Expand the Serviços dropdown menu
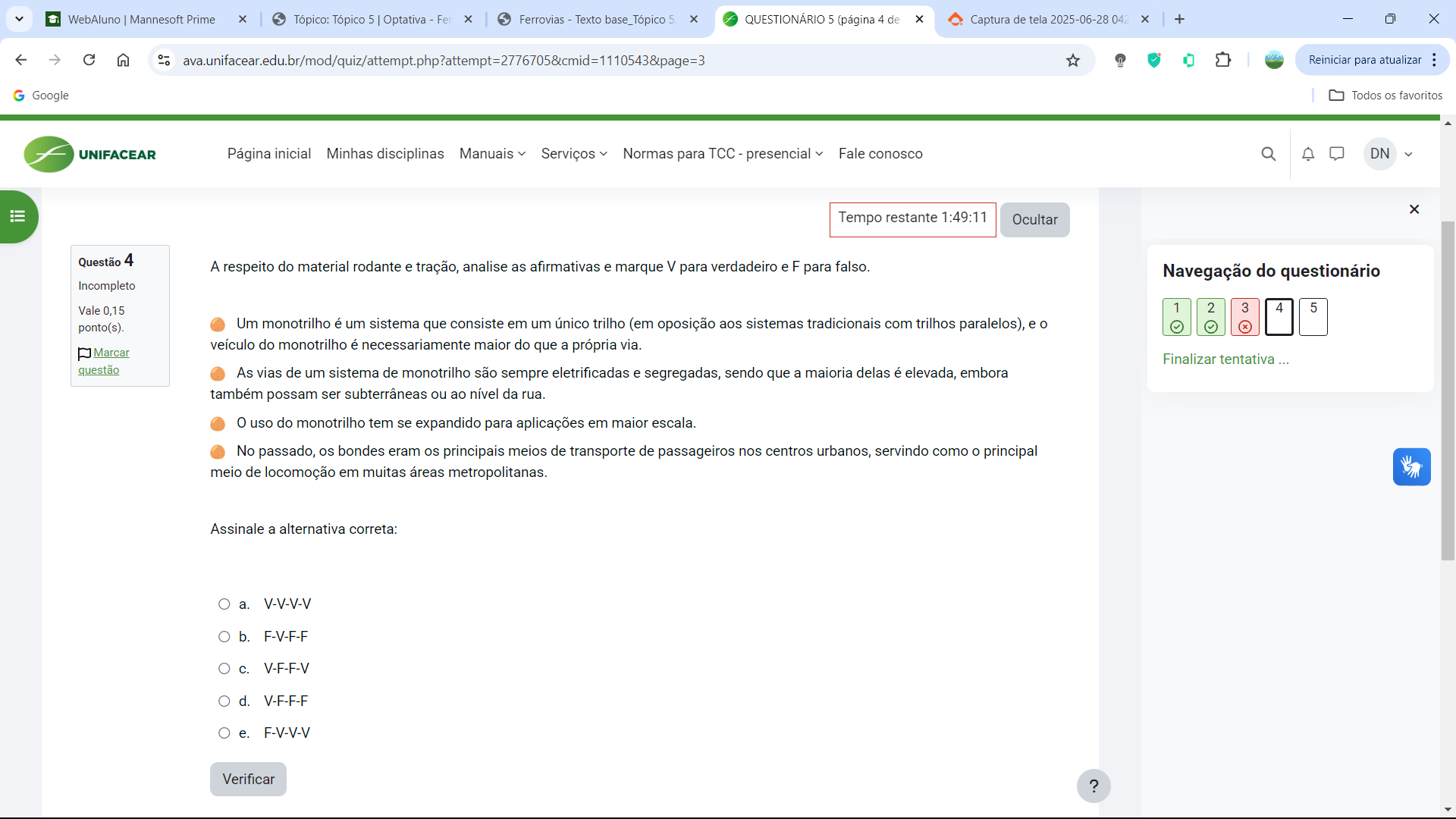 click(x=574, y=154)
